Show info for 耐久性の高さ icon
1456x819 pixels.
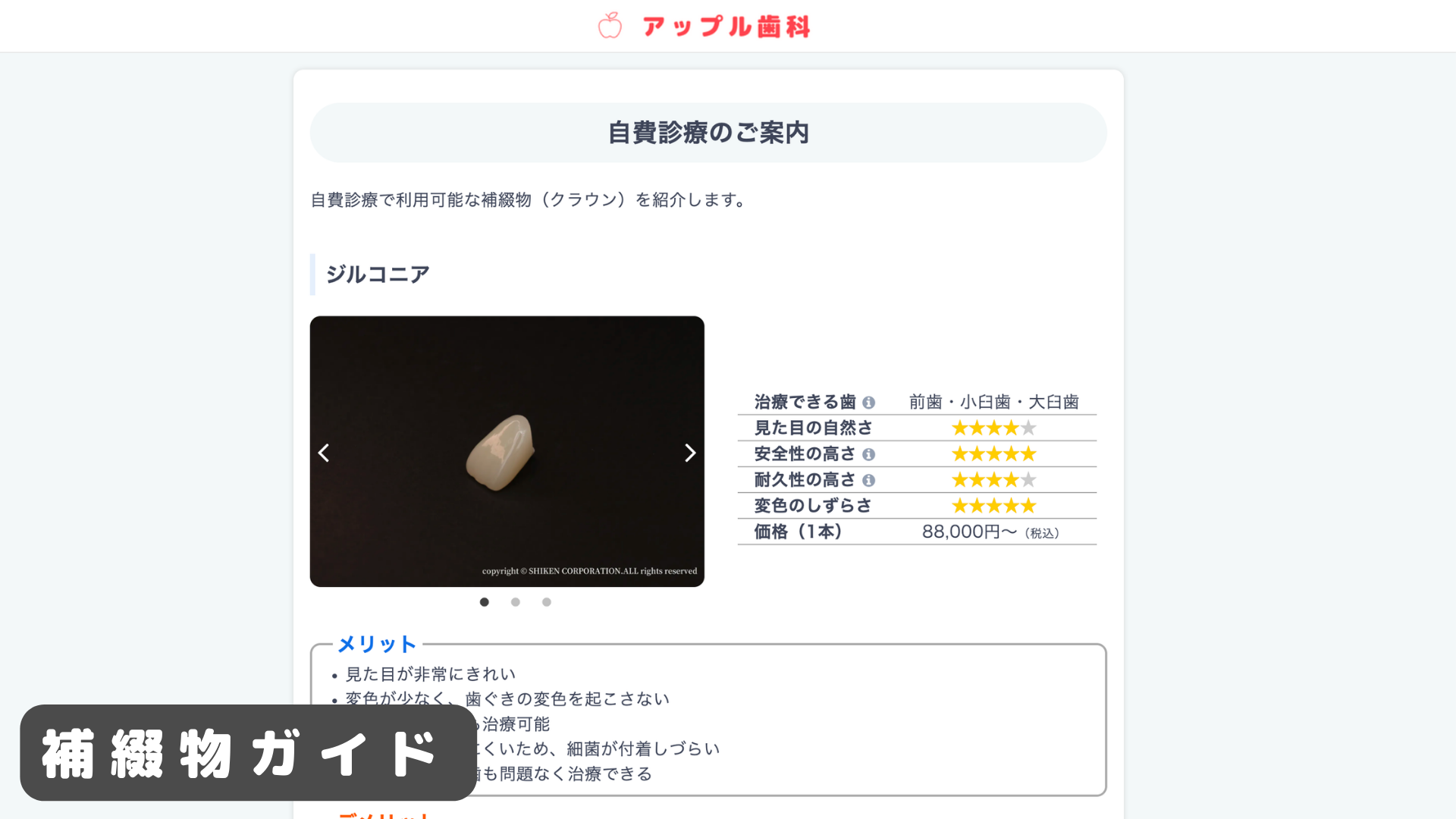pyautogui.click(x=869, y=480)
